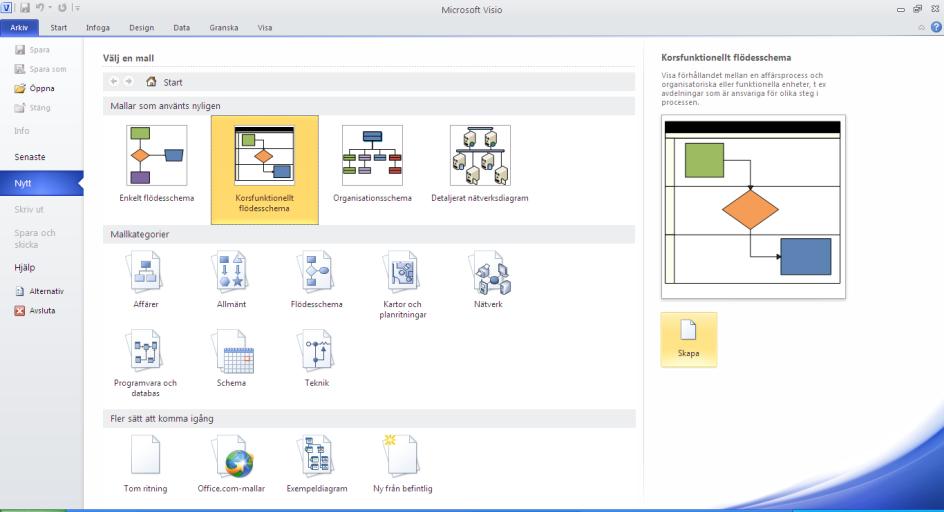Choose Ny från befintlig option

pyautogui.click(x=403, y=464)
